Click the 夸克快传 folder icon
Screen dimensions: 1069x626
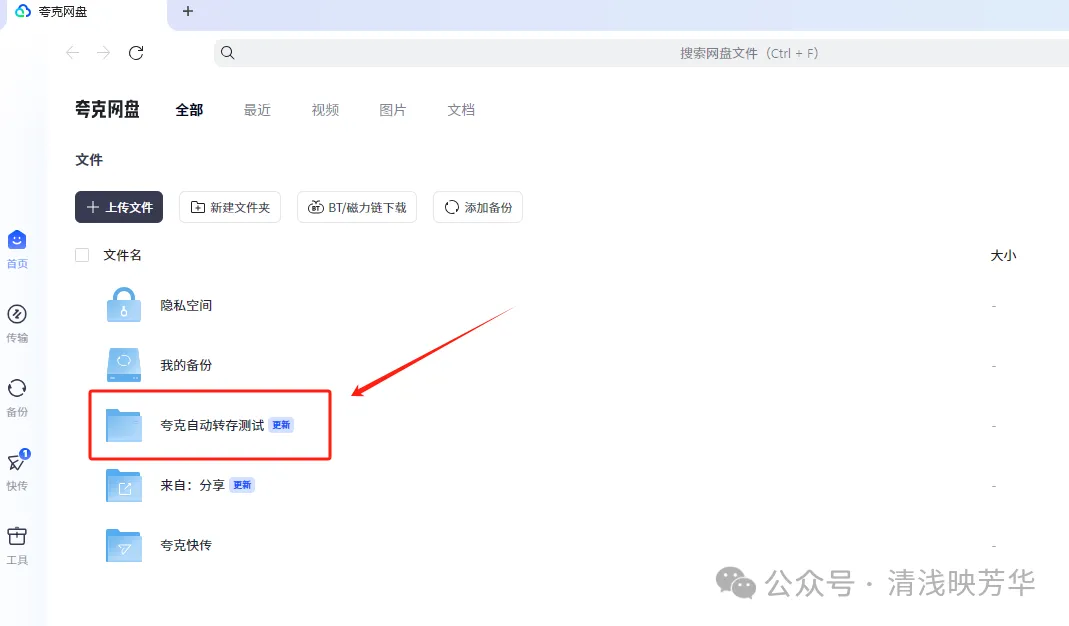[x=123, y=545]
